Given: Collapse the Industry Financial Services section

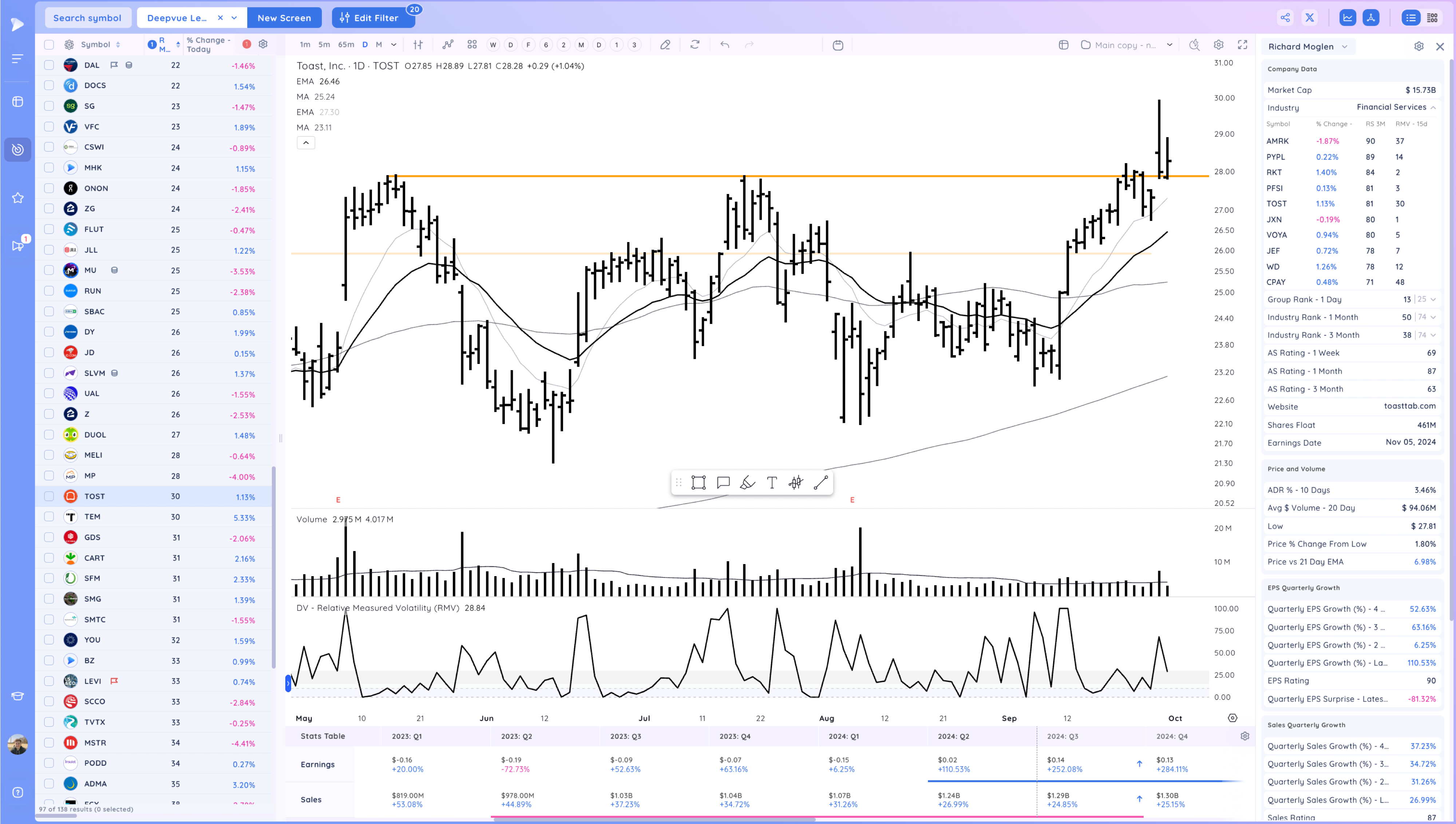Looking at the screenshot, I should [x=1433, y=107].
